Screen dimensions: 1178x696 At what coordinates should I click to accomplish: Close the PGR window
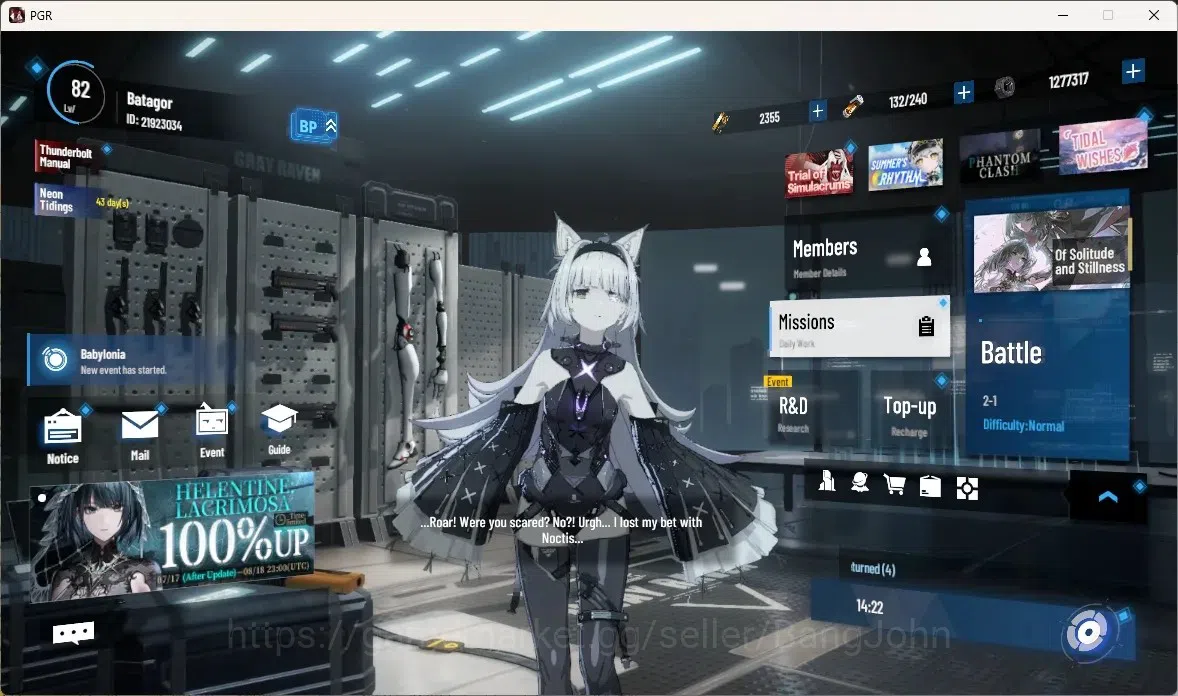(x=1153, y=15)
